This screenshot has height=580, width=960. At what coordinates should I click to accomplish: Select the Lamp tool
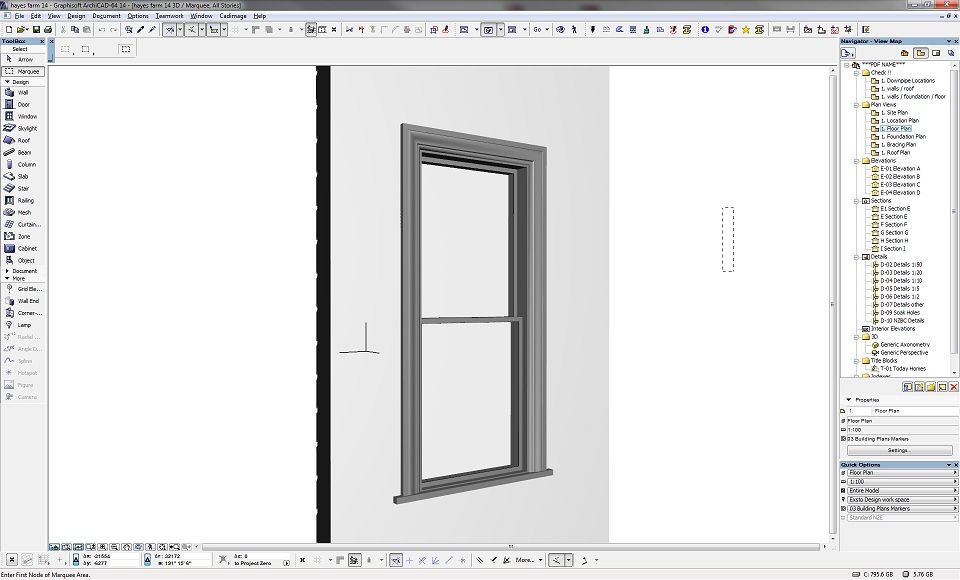tap(22, 324)
